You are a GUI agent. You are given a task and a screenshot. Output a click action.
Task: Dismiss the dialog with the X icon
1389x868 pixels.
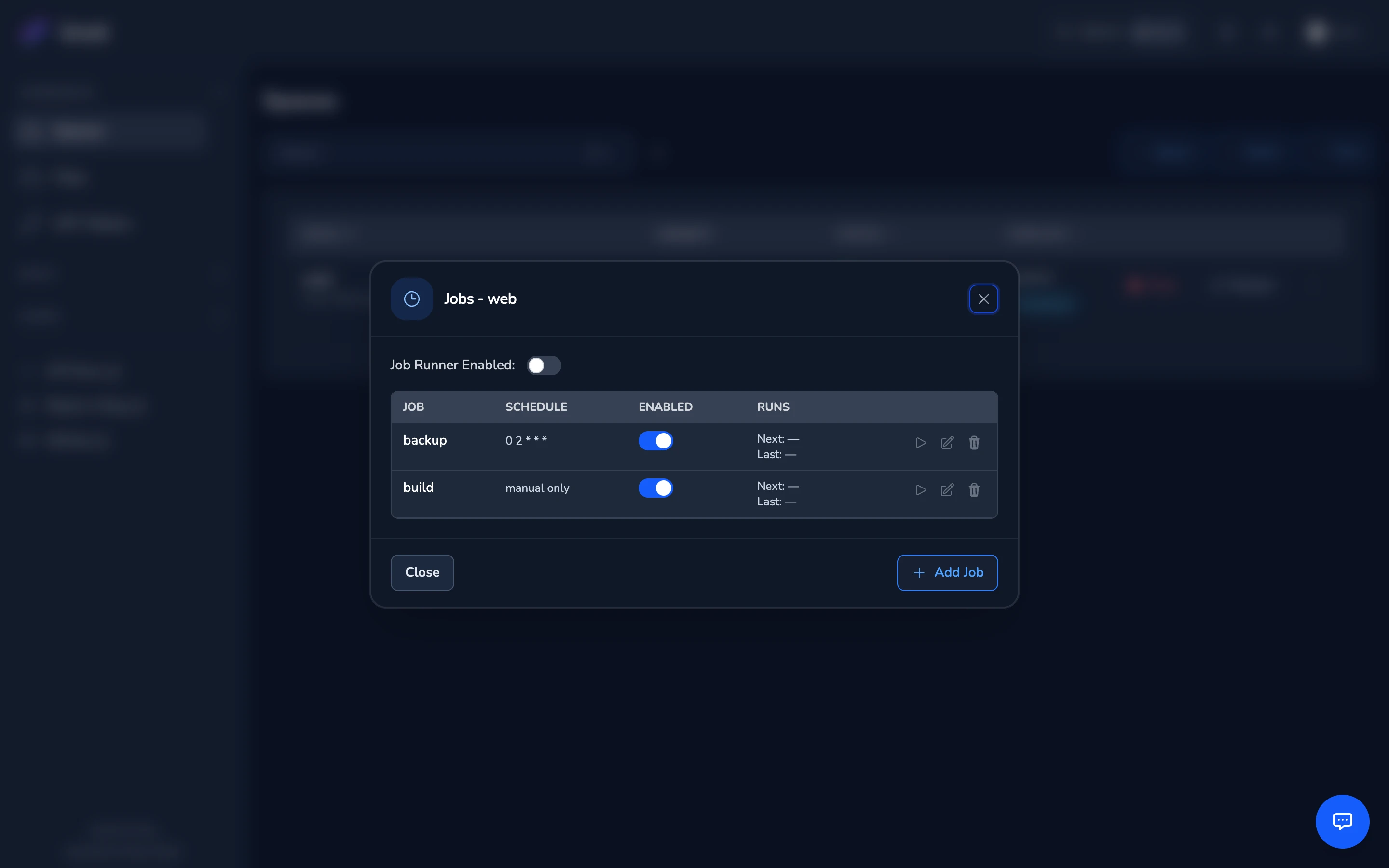click(983, 299)
